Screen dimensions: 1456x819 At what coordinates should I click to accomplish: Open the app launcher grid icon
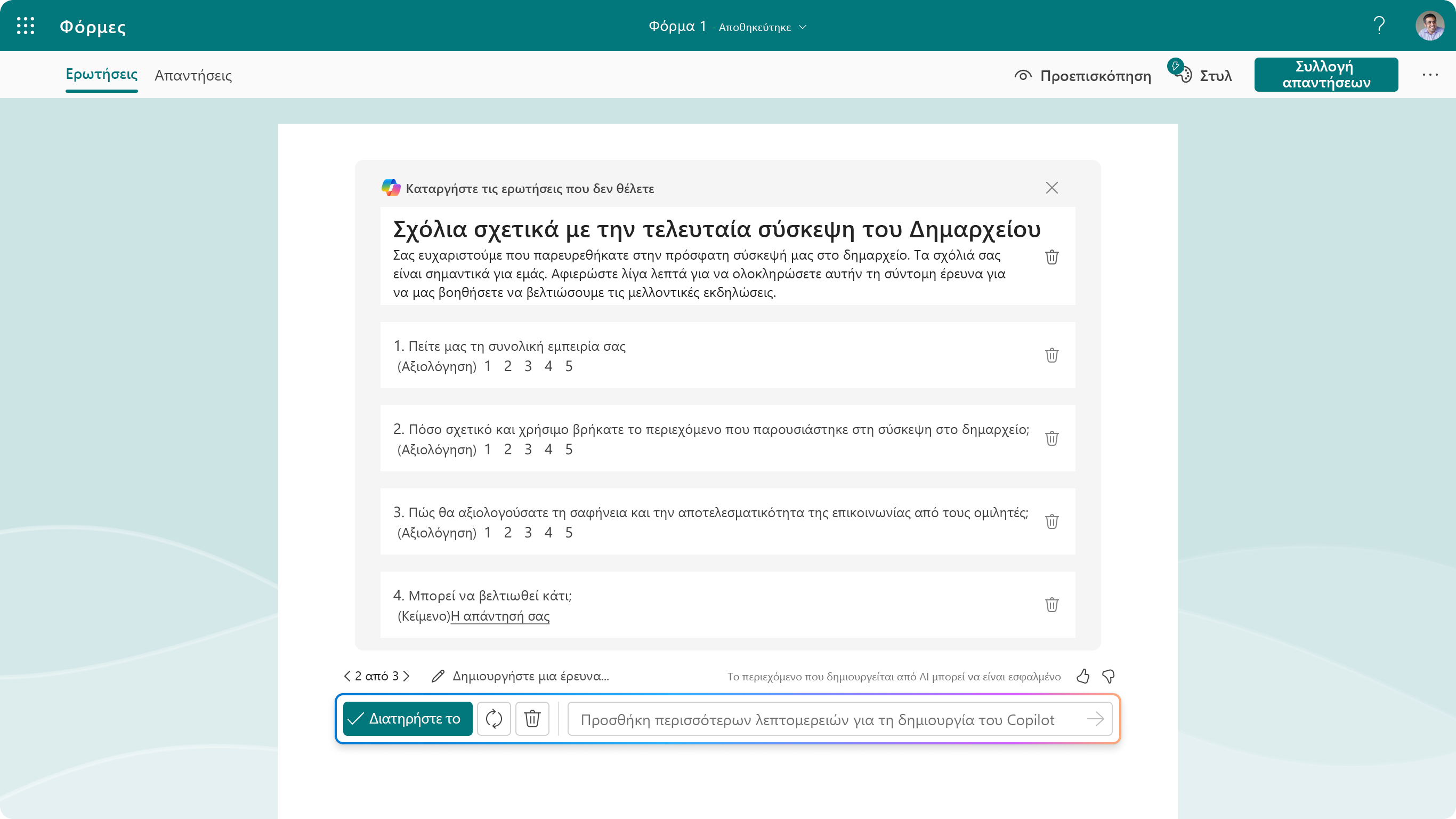point(26,26)
